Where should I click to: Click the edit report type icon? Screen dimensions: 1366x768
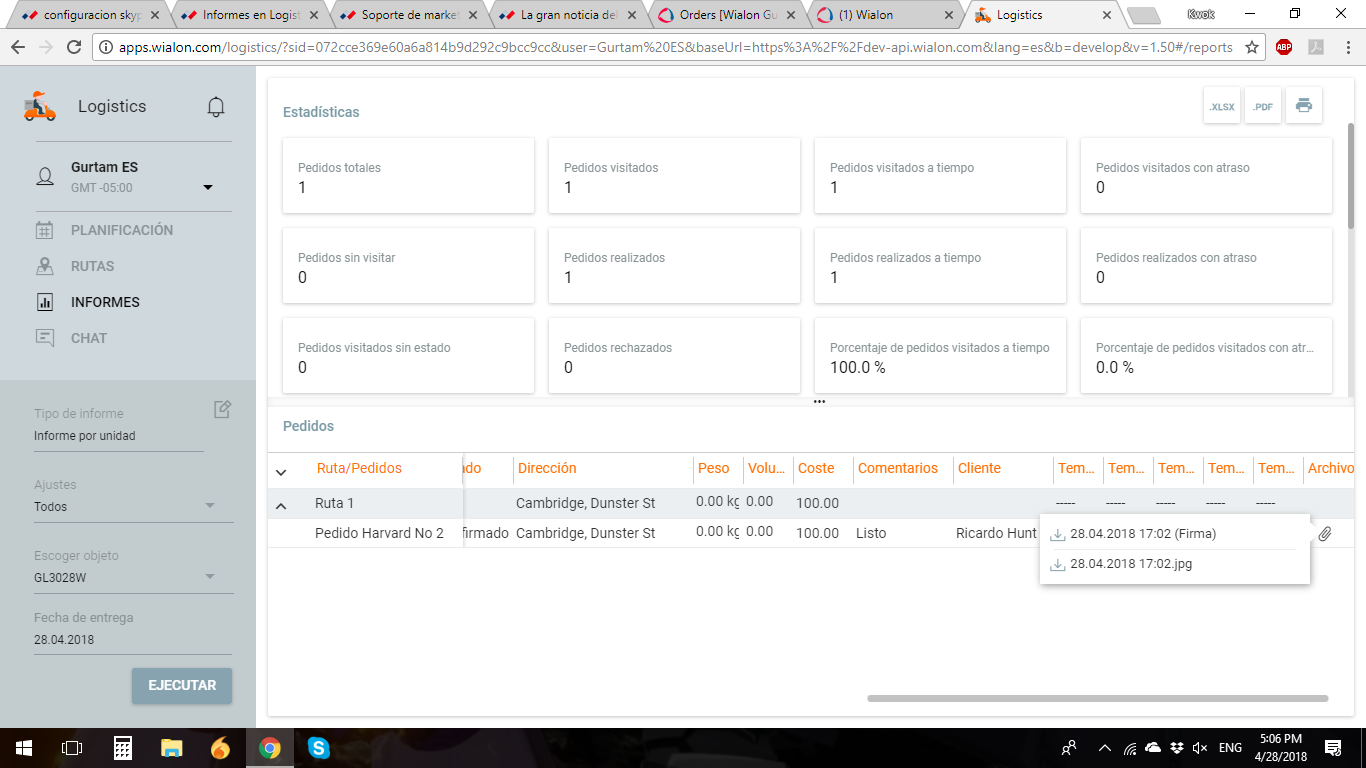coord(222,409)
